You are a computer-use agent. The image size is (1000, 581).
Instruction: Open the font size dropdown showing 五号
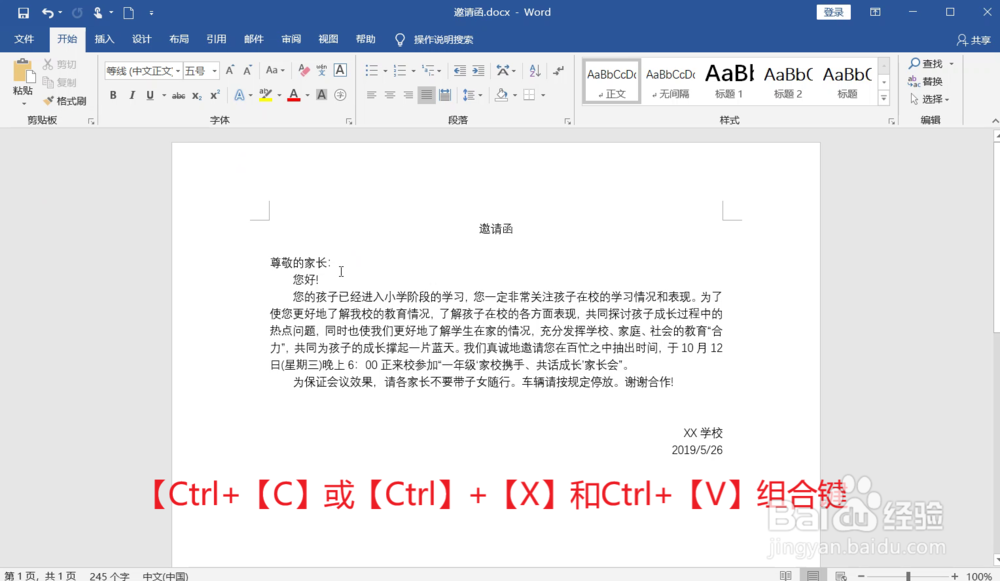(x=214, y=69)
